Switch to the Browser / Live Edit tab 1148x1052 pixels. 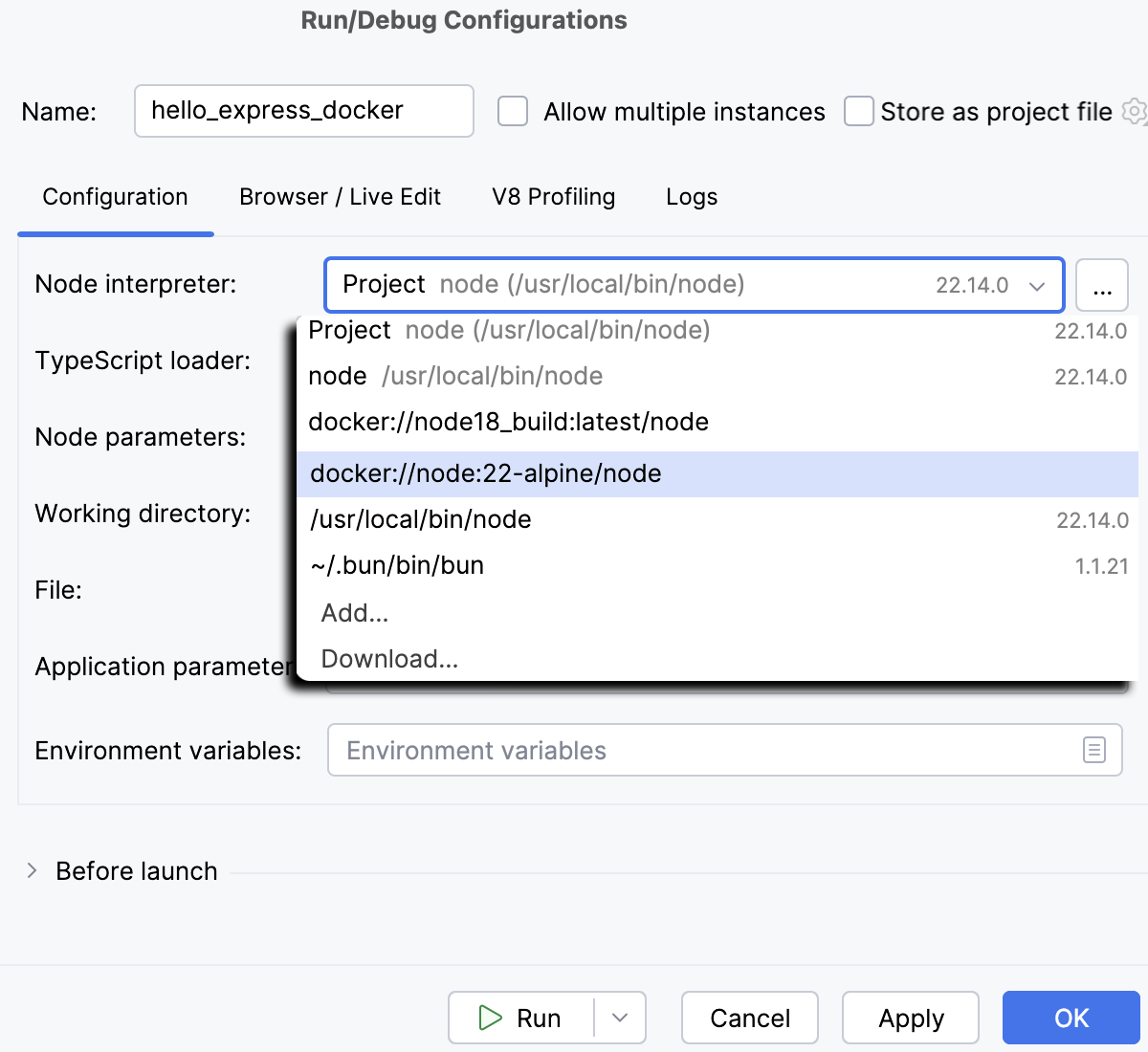pyautogui.click(x=340, y=197)
